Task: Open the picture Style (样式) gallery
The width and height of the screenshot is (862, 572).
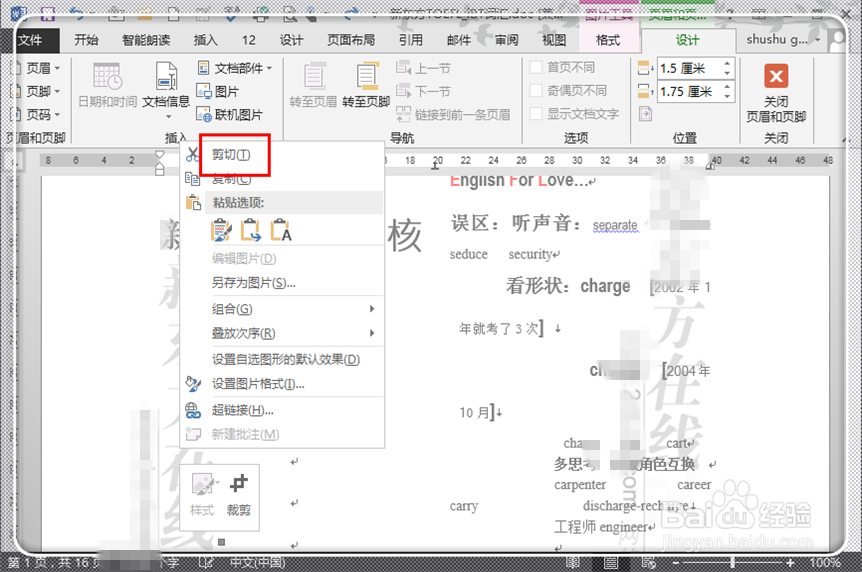Action: click(x=204, y=485)
